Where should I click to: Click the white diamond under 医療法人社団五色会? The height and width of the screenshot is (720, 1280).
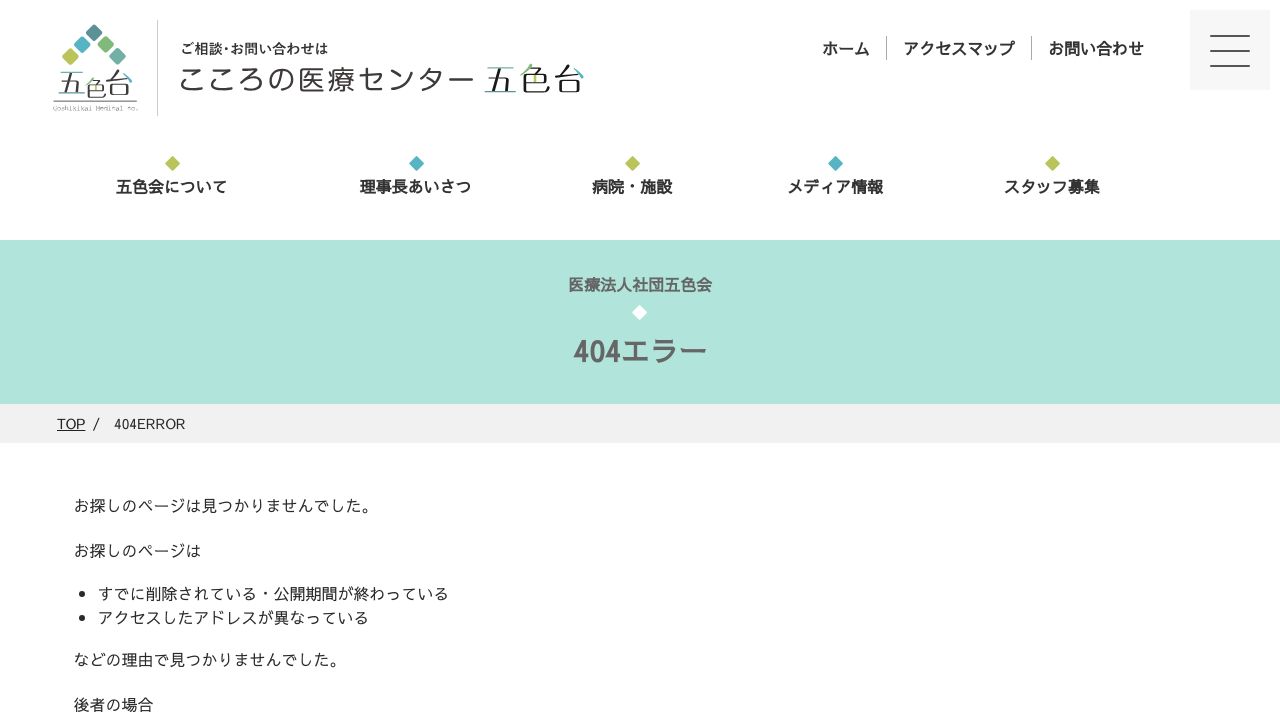[x=640, y=312]
